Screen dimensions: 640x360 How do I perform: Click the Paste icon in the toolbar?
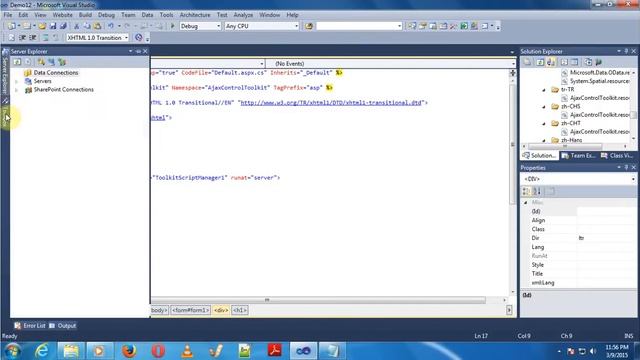98,26
